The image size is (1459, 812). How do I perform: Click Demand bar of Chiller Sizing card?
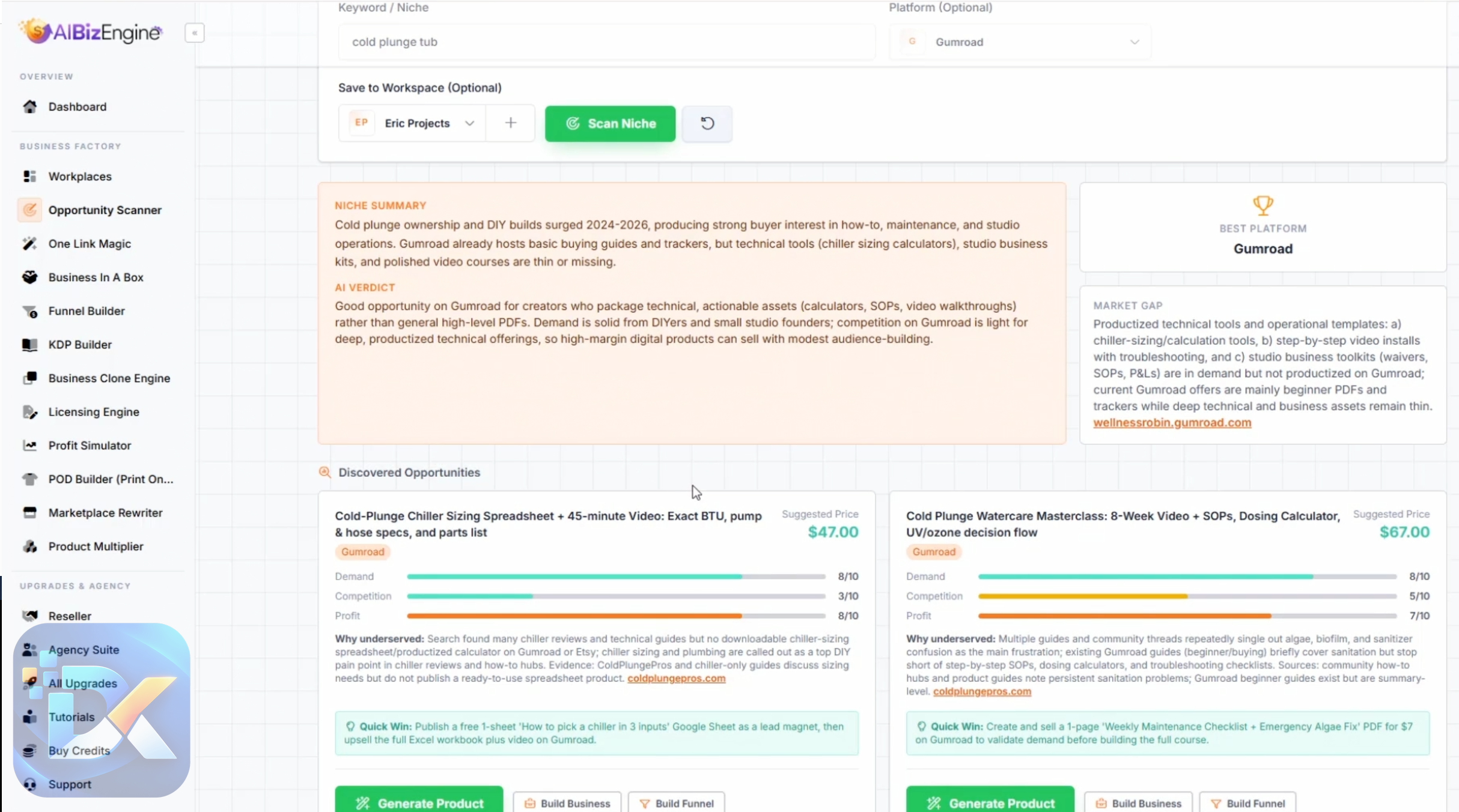[616, 577]
